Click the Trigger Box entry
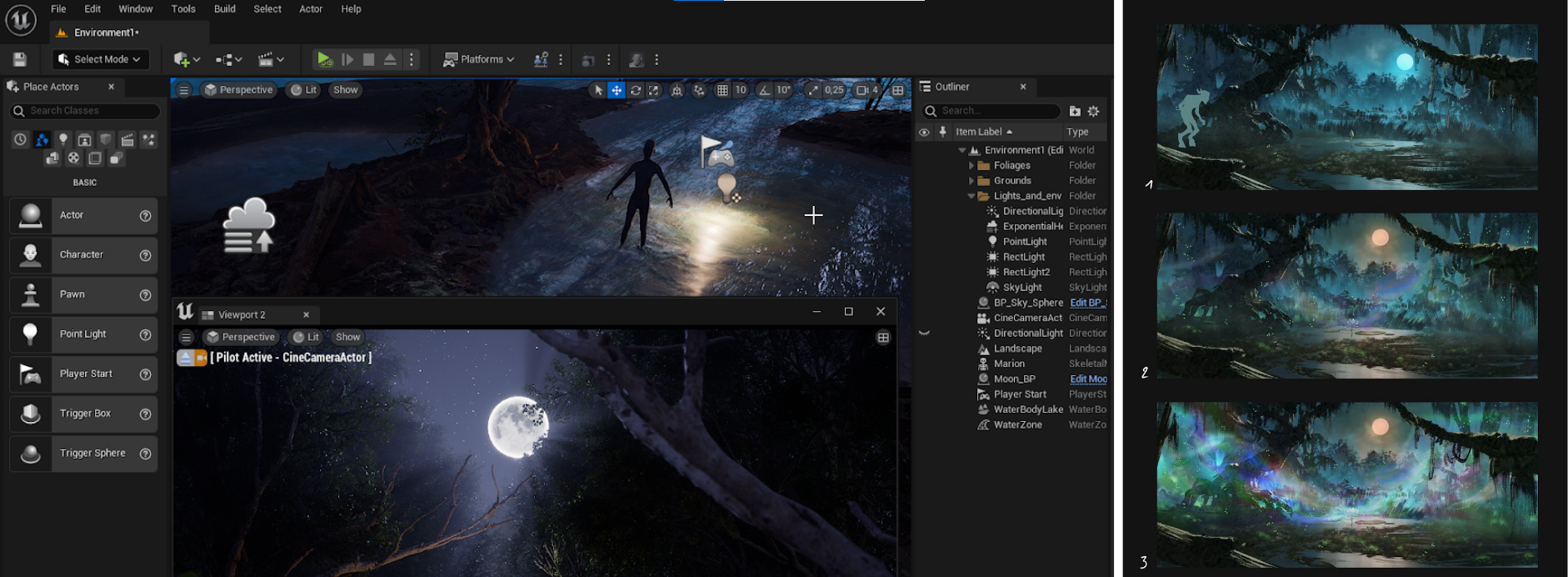 click(83, 414)
